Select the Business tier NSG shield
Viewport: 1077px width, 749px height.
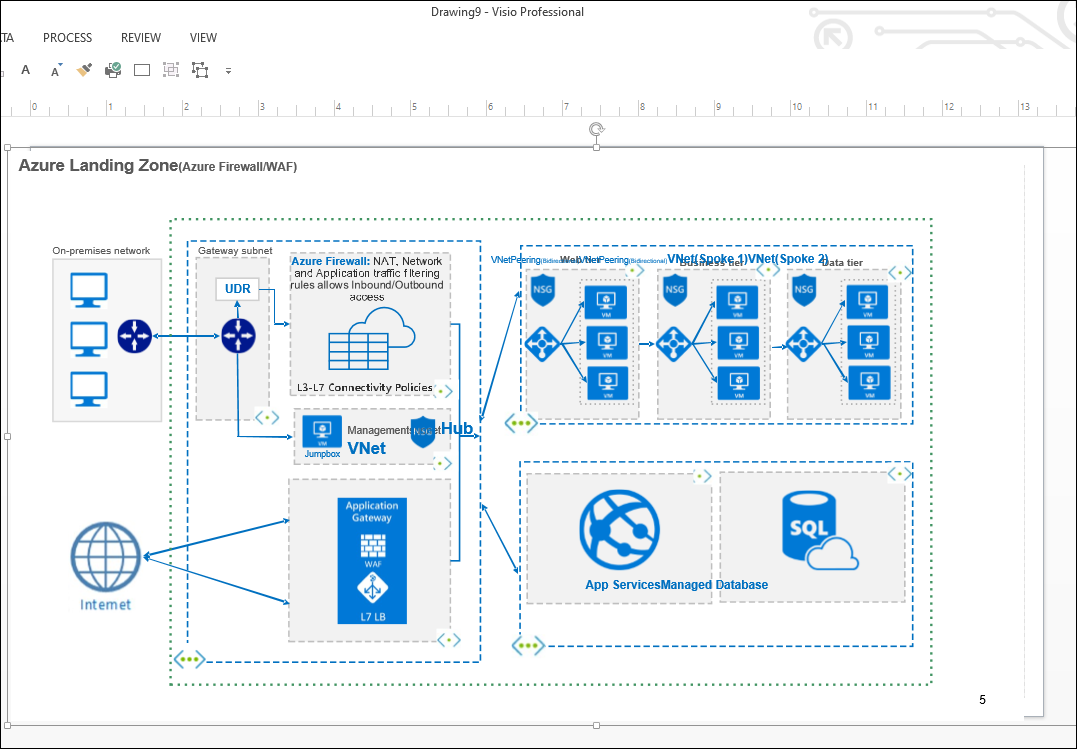674,291
